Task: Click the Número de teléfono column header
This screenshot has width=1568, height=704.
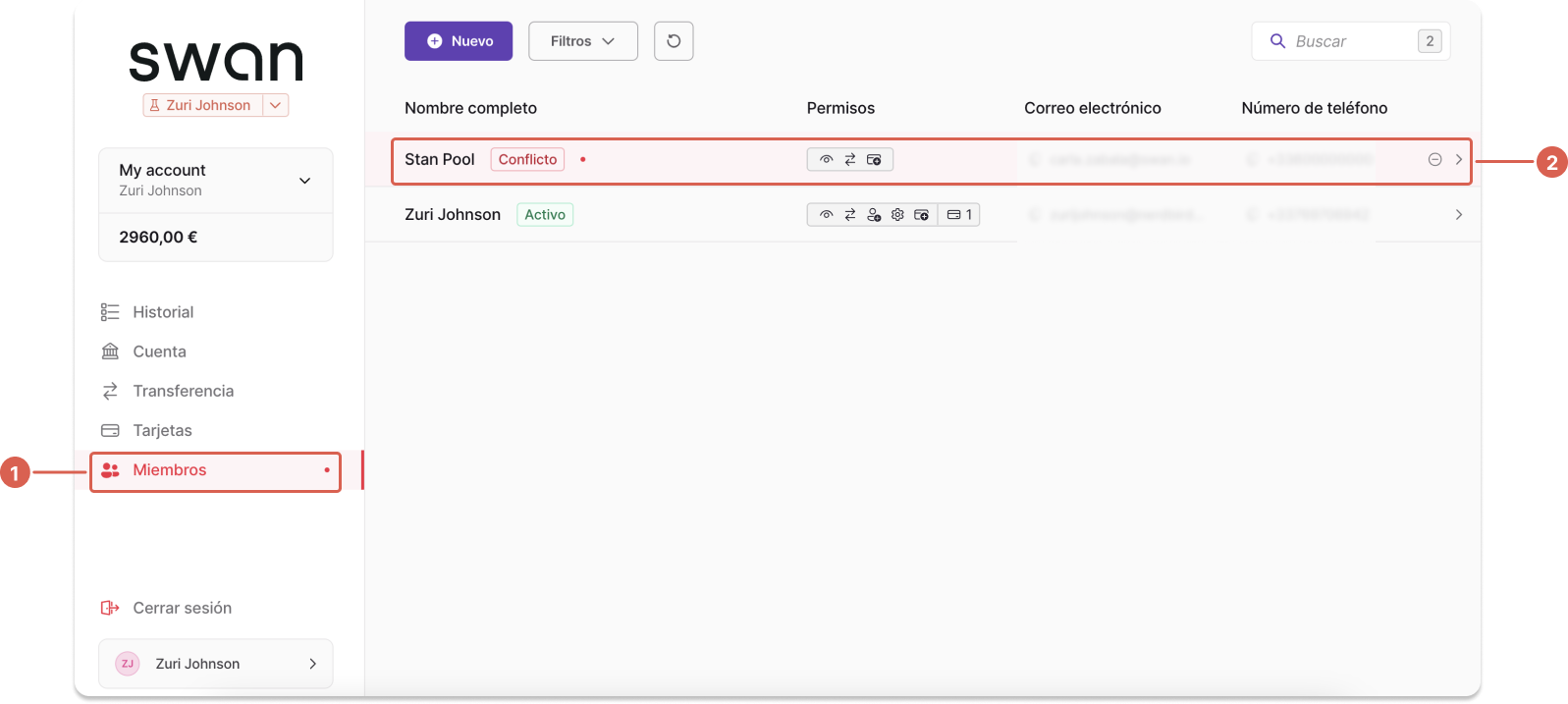Action: pos(1314,108)
